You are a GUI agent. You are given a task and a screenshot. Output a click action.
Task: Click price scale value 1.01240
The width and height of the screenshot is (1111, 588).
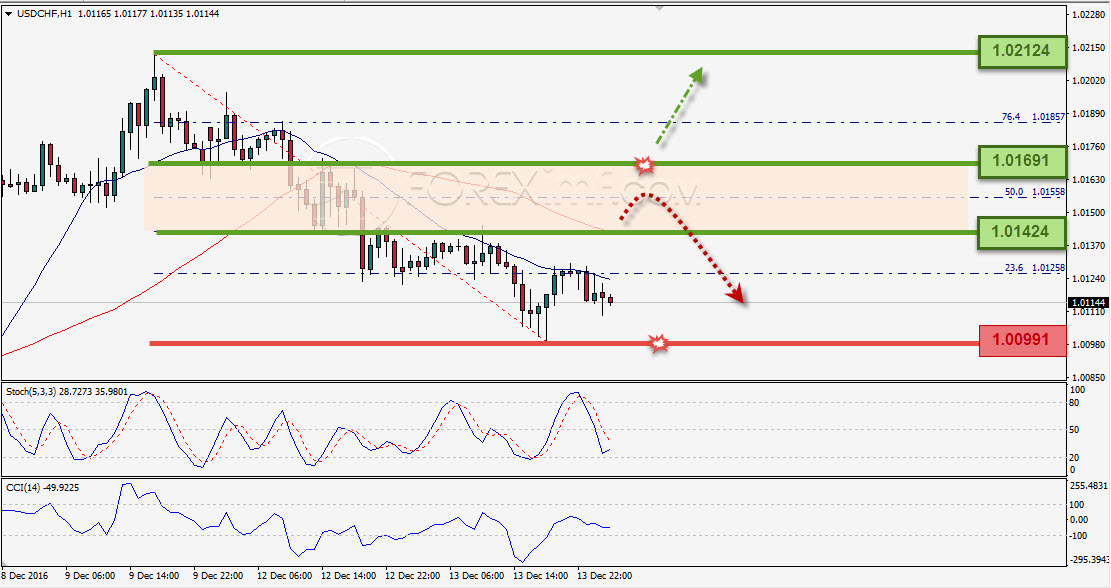tap(1089, 278)
